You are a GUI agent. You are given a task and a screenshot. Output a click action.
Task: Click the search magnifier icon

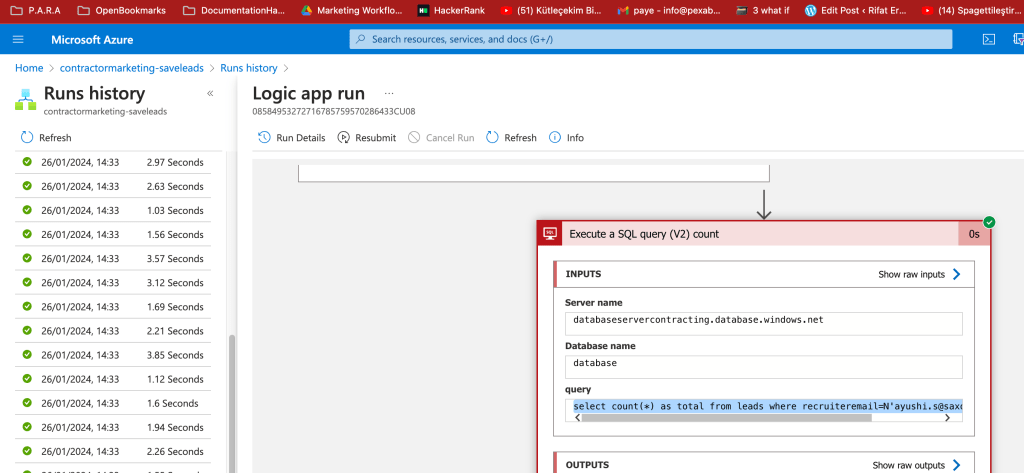coord(361,39)
